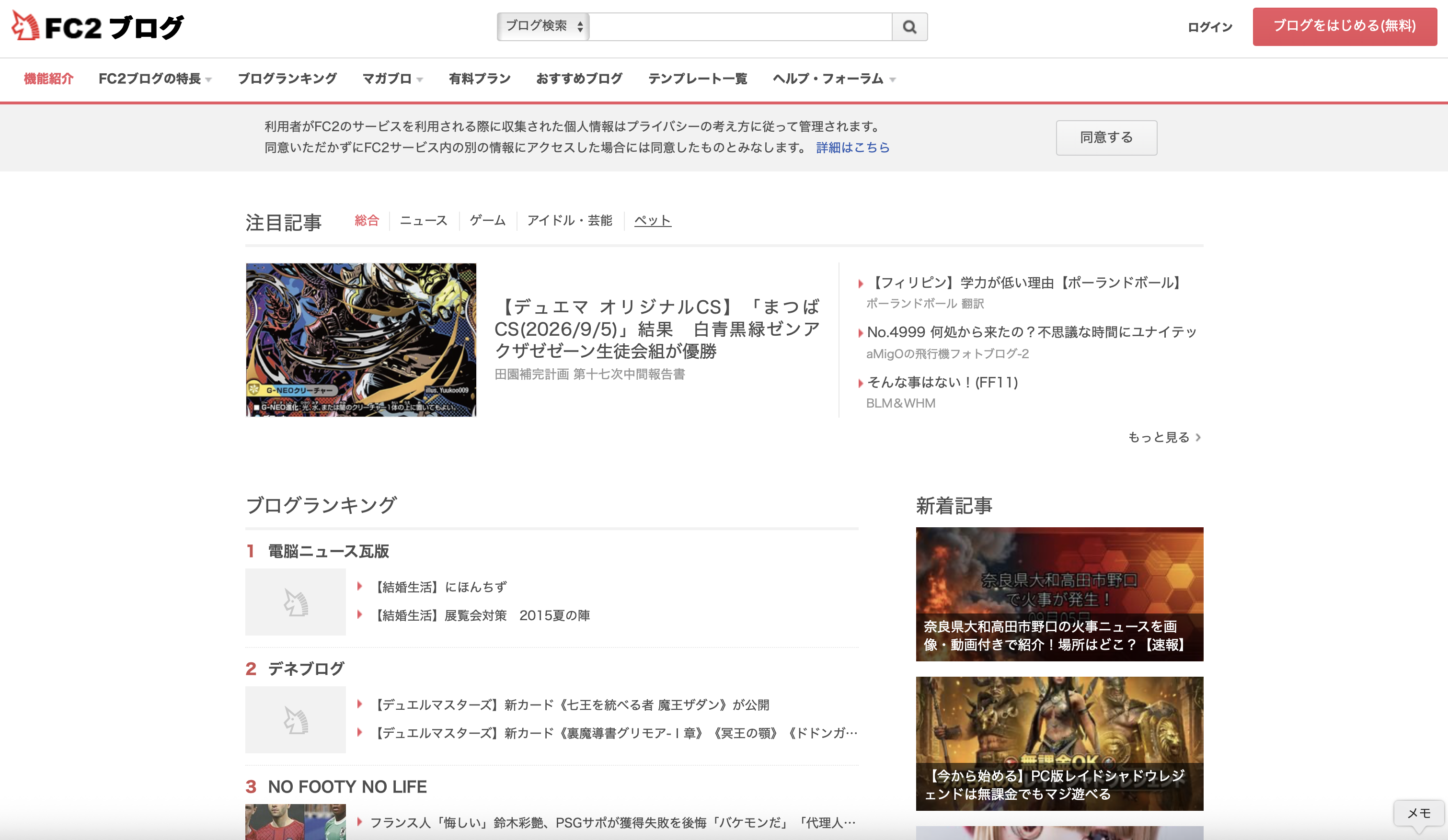Image resolution: width=1448 pixels, height=840 pixels.
Task: Open 機能紹介 in the navigation bar
Action: 48,79
